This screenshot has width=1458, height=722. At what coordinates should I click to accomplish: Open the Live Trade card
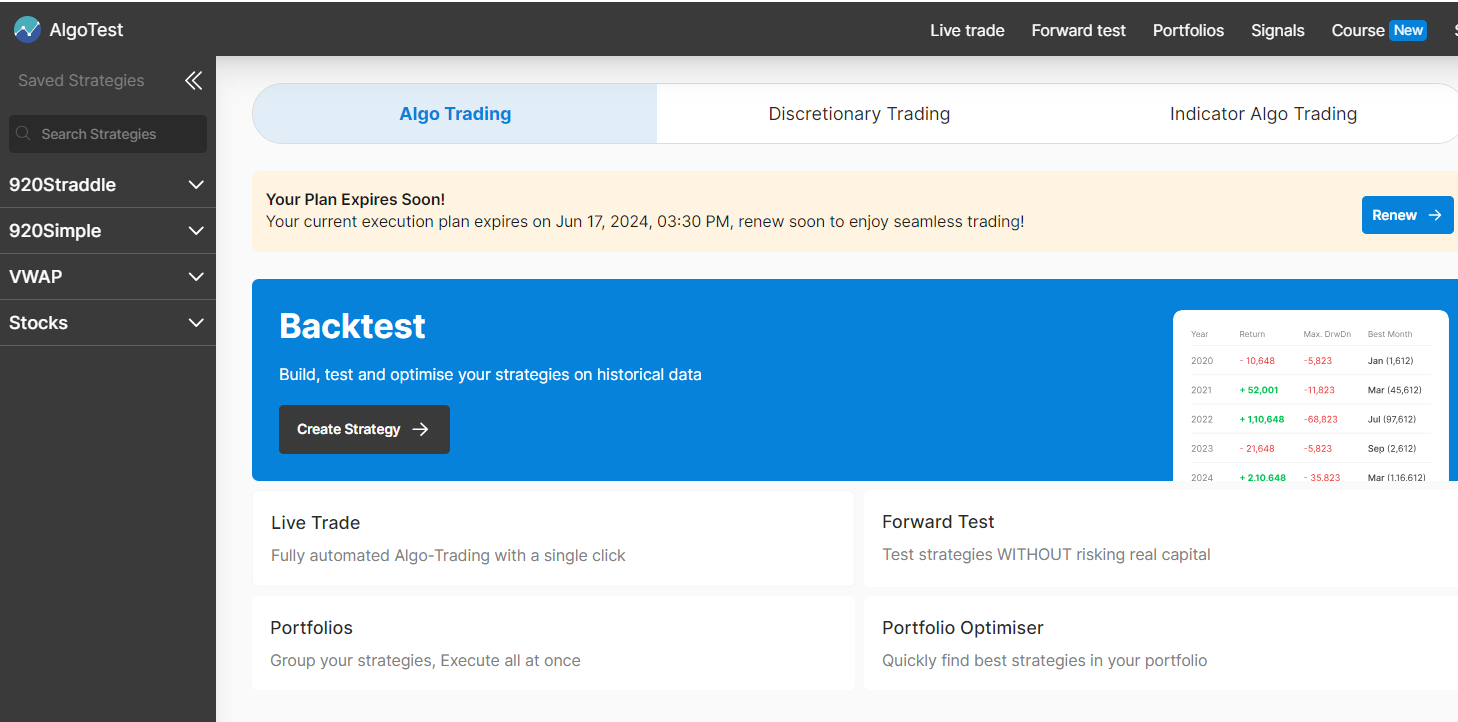(x=553, y=538)
